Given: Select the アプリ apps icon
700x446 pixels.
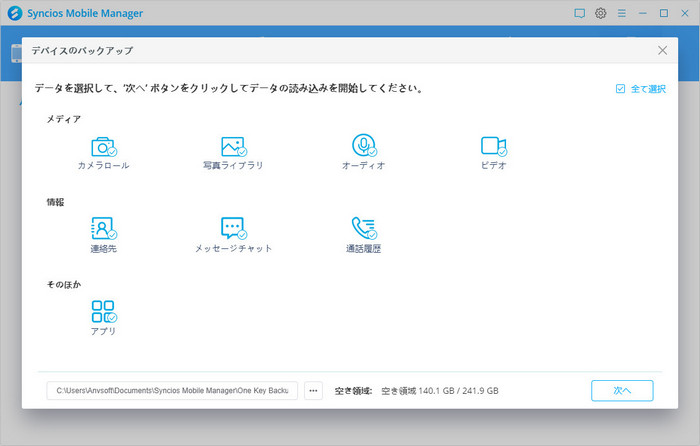Looking at the screenshot, I should coord(104,311).
